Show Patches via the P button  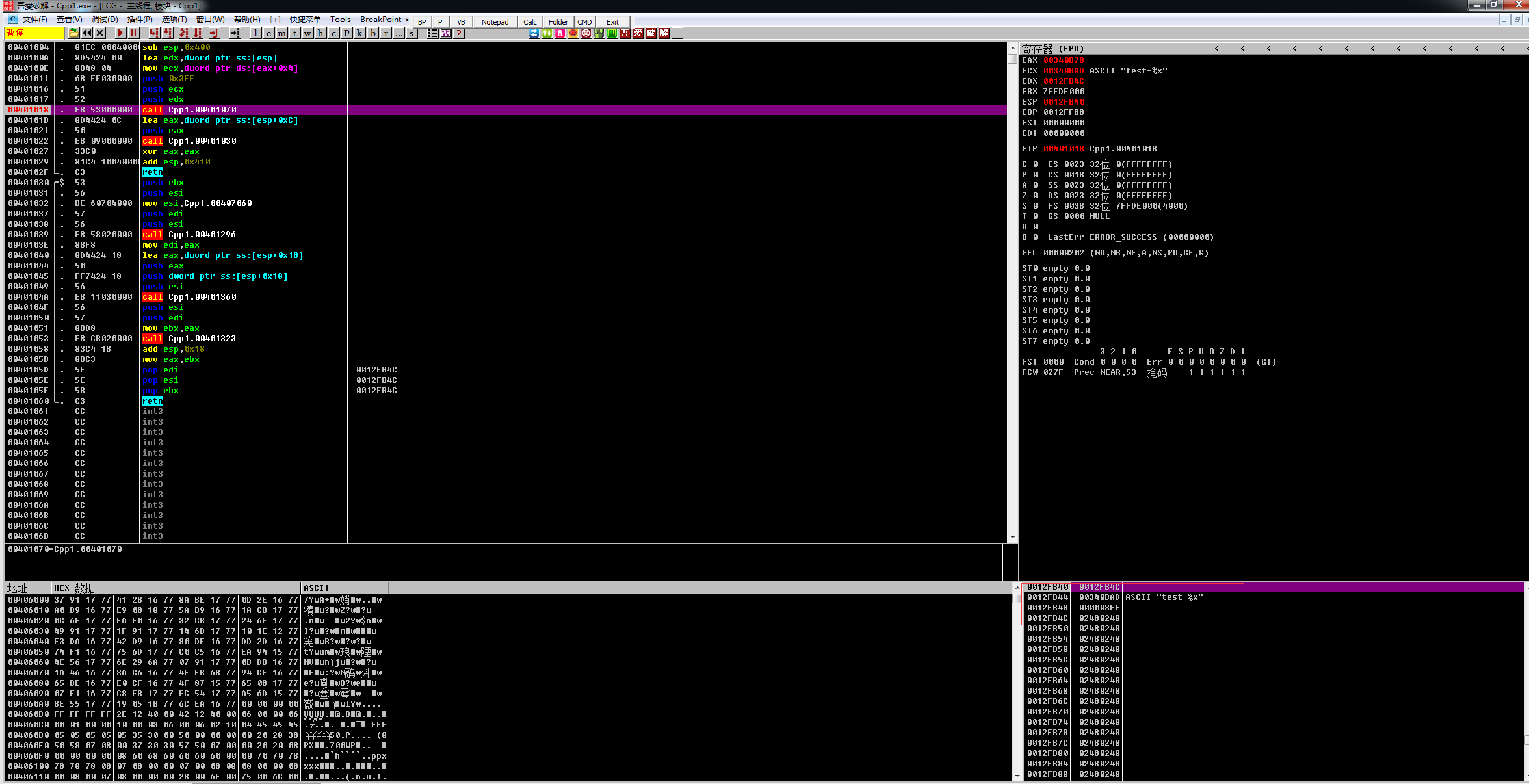point(347,33)
